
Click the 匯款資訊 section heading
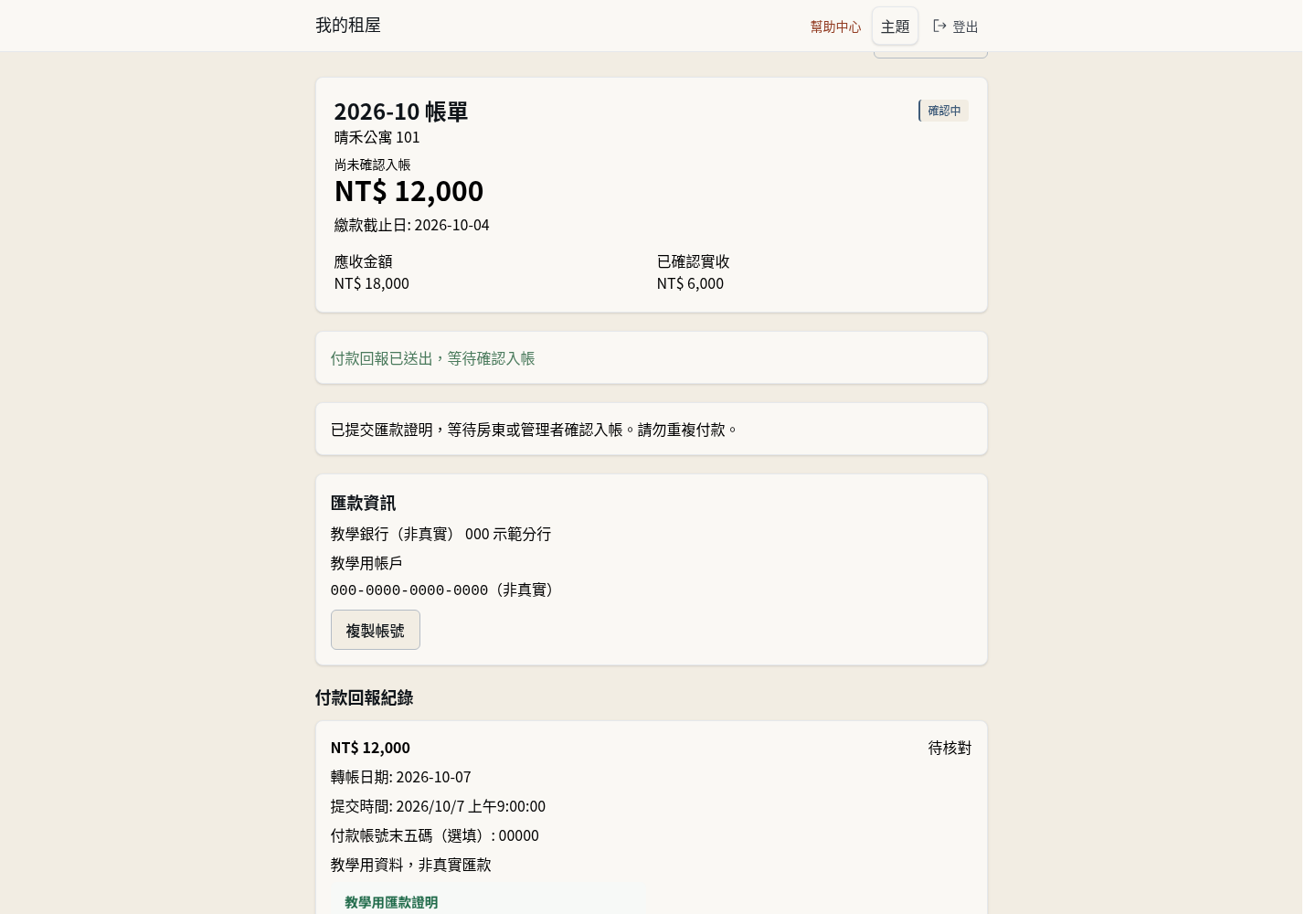point(363,503)
